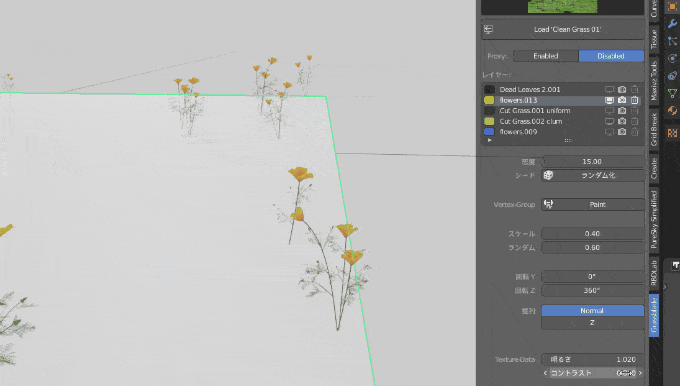Screen dimensions: 680x386
Task: Open the Material properties tab icon
Action: pyautogui.click(x=672, y=111)
